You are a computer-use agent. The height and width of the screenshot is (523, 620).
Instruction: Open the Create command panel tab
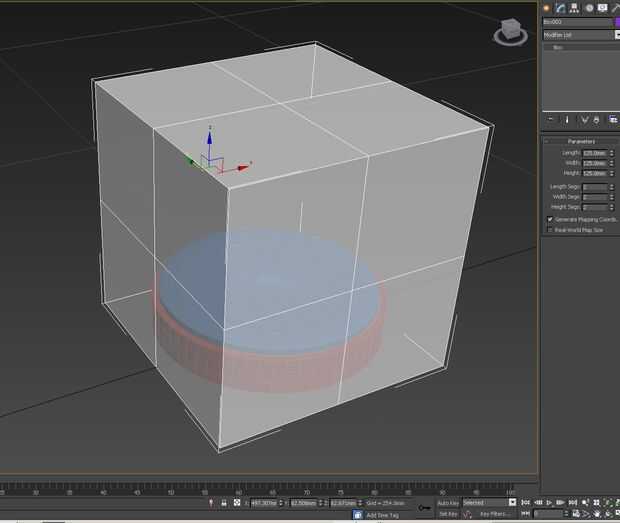(x=547, y=8)
